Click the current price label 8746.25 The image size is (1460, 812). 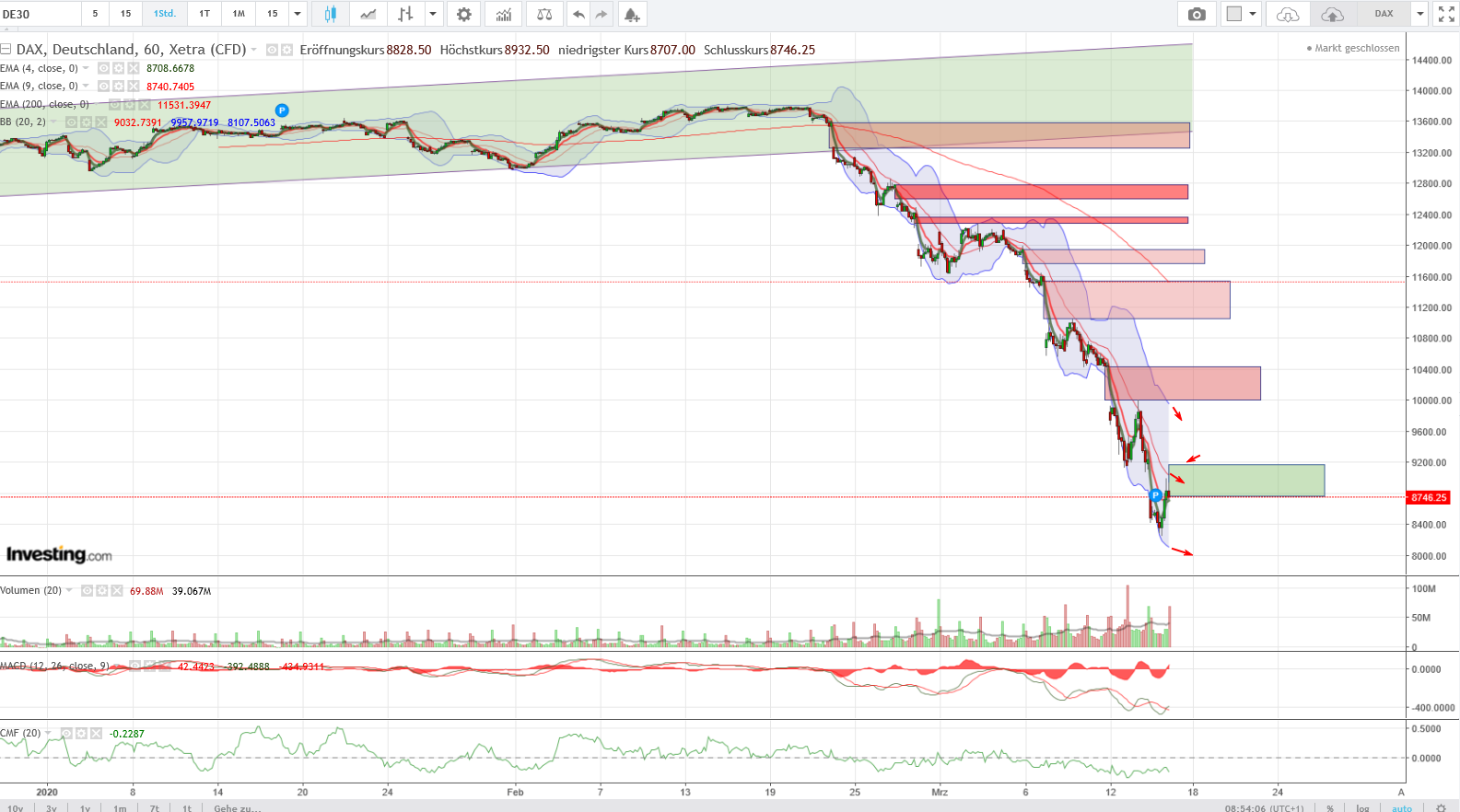(1429, 497)
